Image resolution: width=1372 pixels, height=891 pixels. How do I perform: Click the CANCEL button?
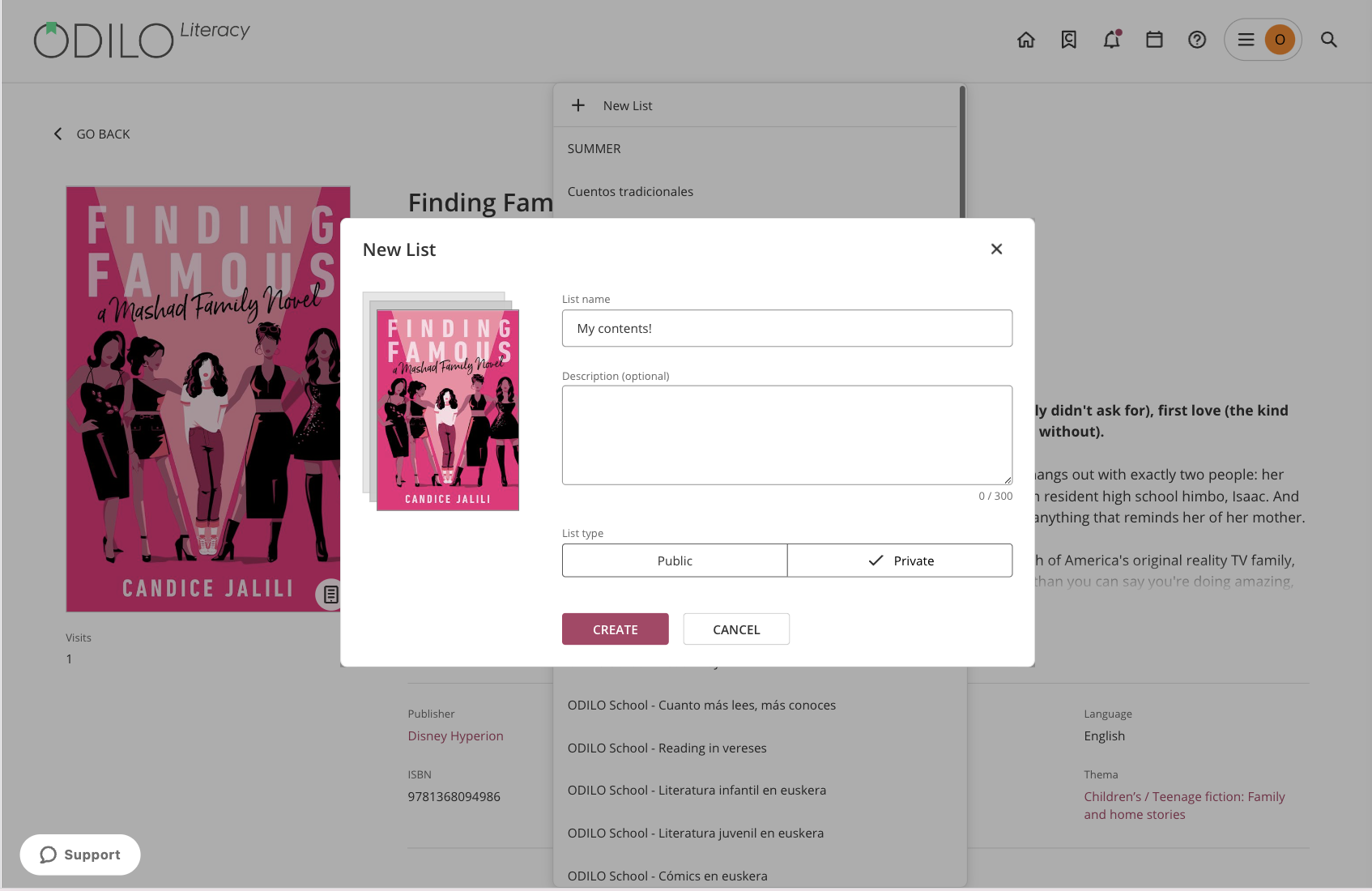click(x=736, y=629)
